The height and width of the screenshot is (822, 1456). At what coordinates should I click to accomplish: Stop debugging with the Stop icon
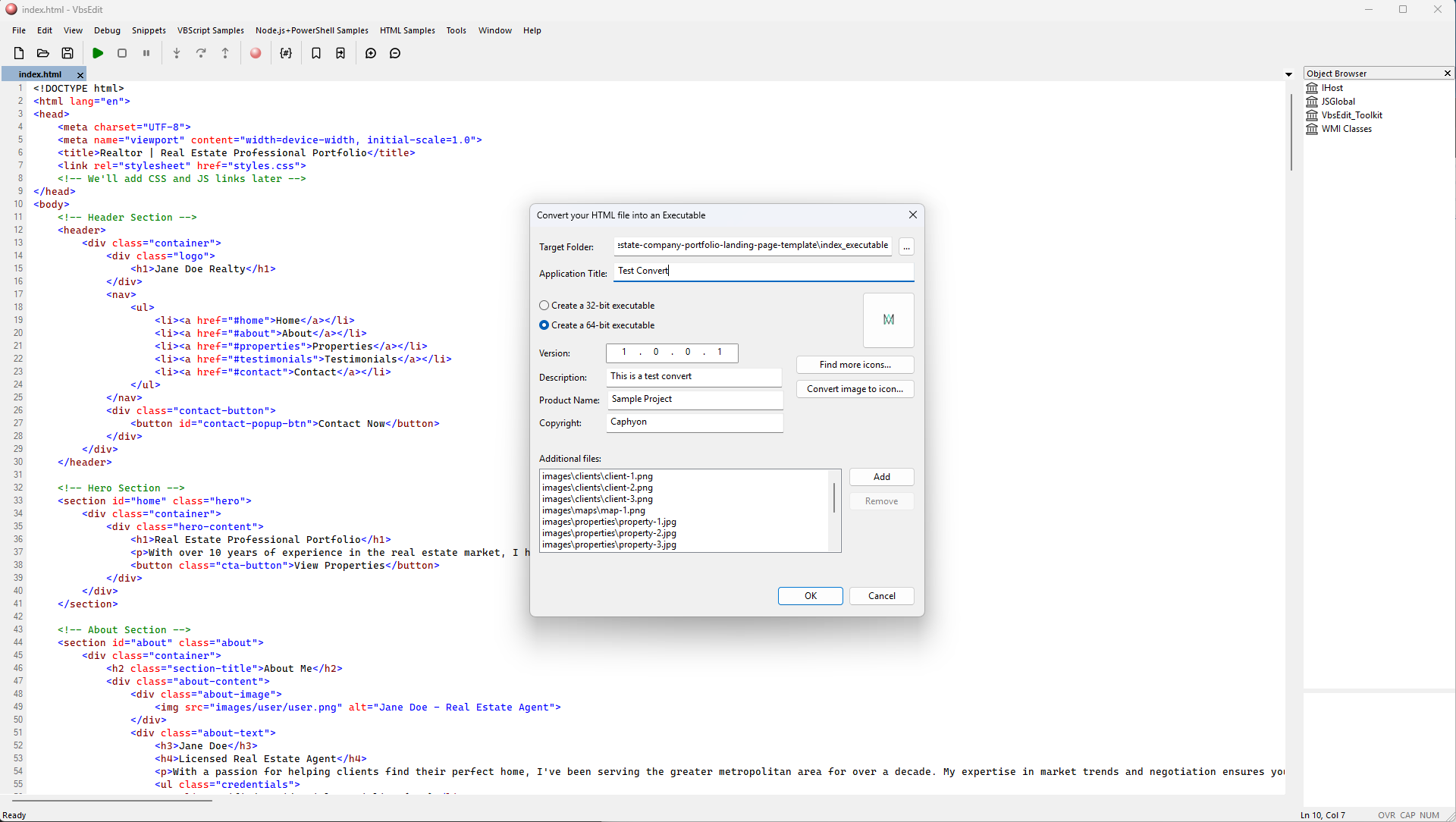(x=122, y=53)
